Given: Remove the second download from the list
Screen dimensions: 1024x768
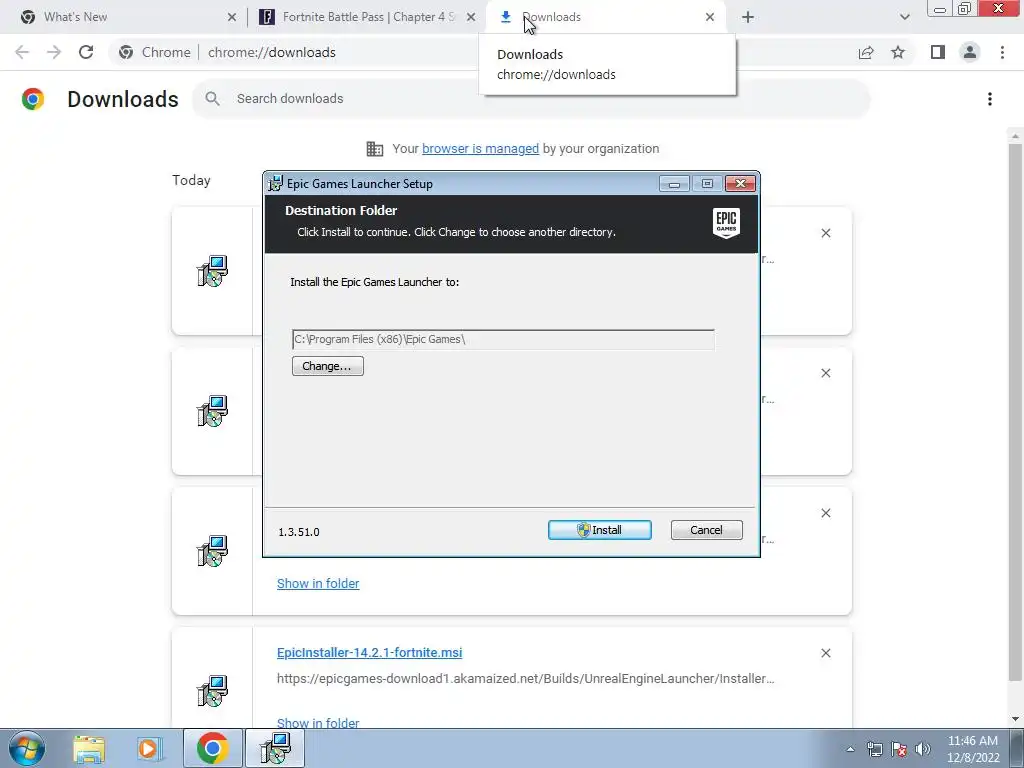Looking at the screenshot, I should (825, 373).
